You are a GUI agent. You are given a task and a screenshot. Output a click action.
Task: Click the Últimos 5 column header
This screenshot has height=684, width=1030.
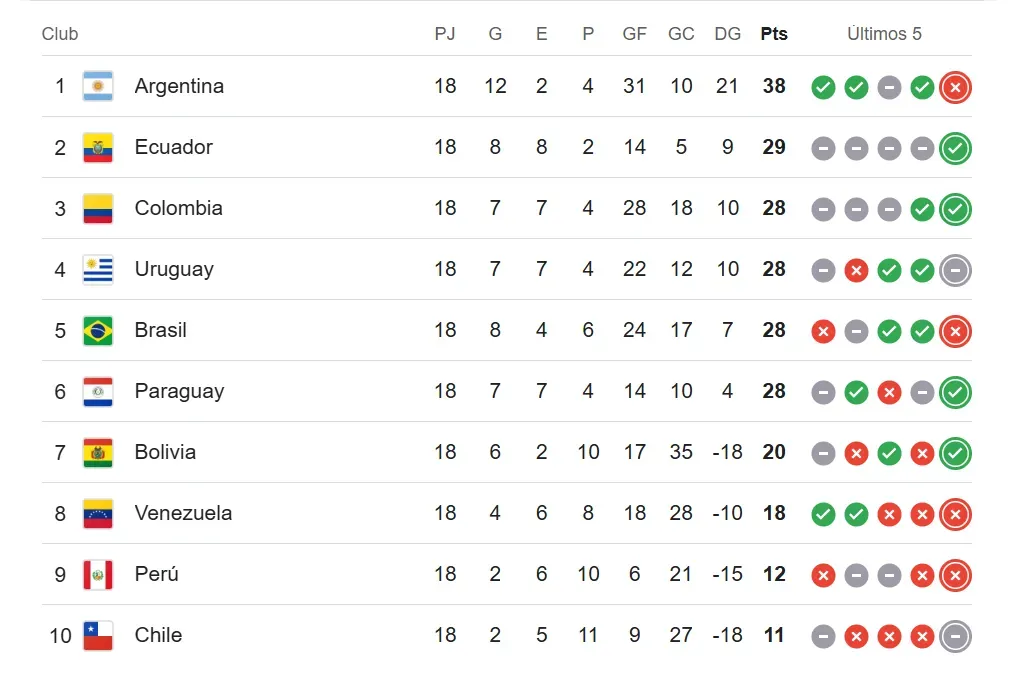point(884,34)
